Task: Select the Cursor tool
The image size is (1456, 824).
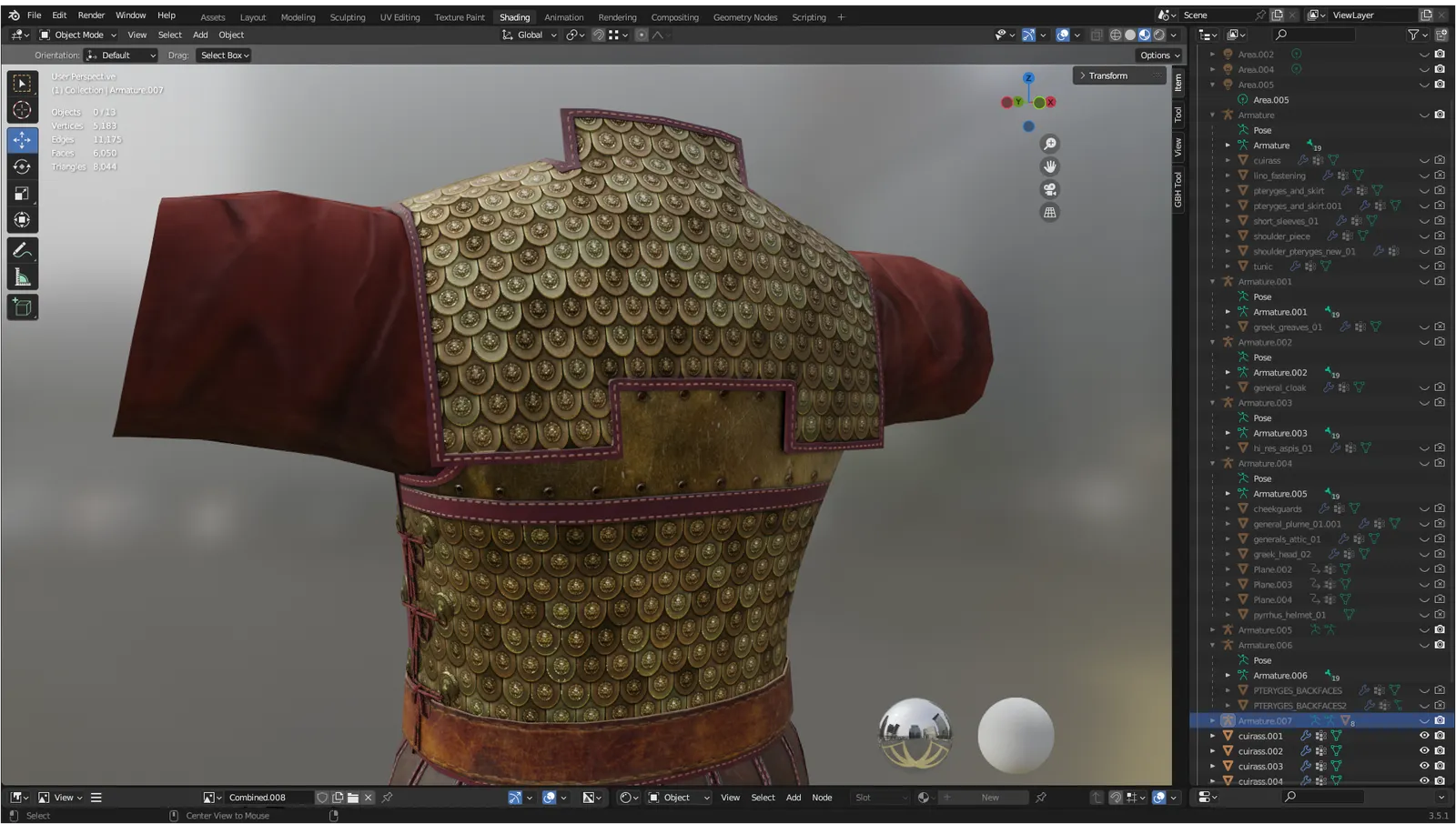Action: pos(22,110)
